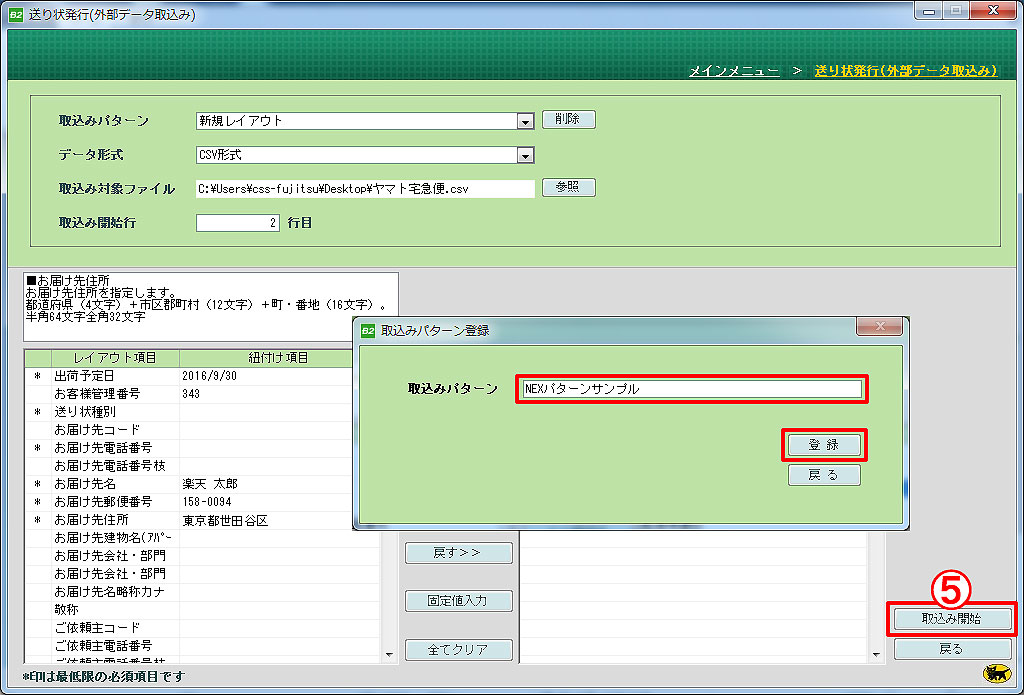
Task: Go to メインメニュー breadcrumb link
Action: tap(733, 71)
